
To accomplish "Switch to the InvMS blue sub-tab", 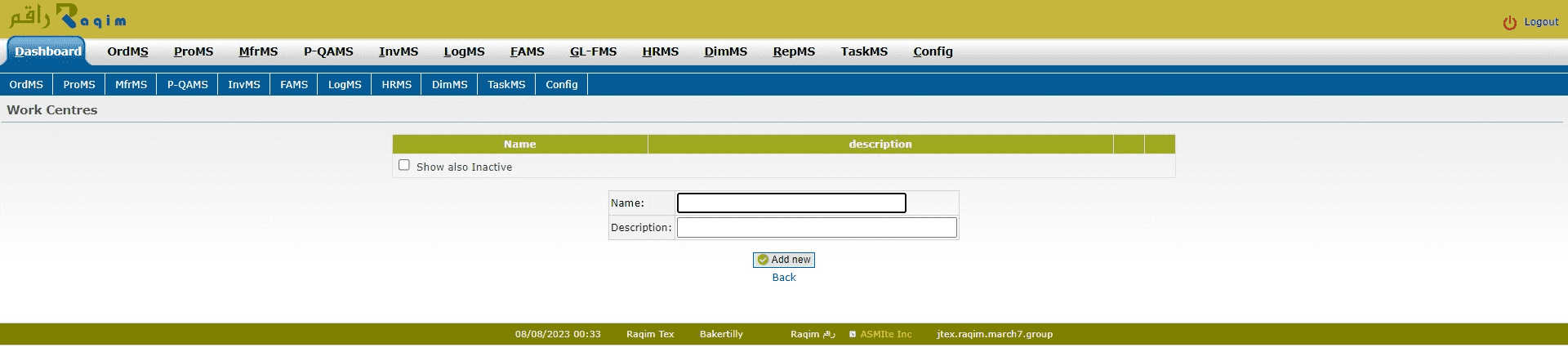I will (x=243, y=84).
